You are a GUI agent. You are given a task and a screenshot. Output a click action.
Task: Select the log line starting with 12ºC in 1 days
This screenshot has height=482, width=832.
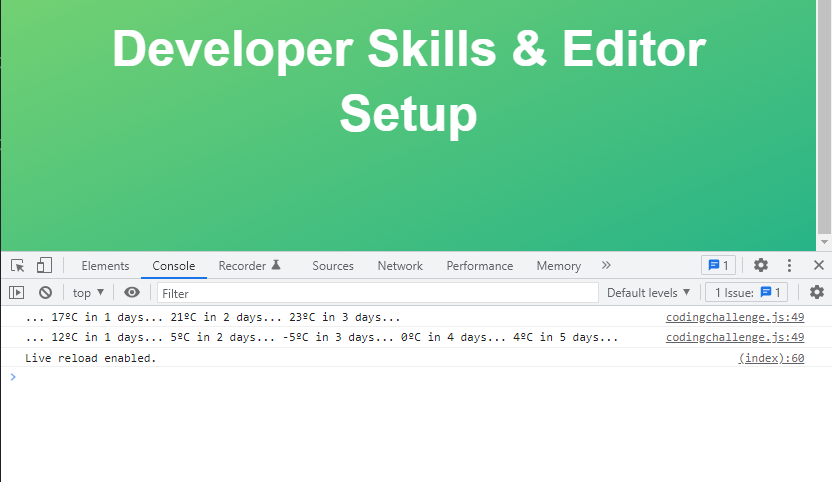322,338
